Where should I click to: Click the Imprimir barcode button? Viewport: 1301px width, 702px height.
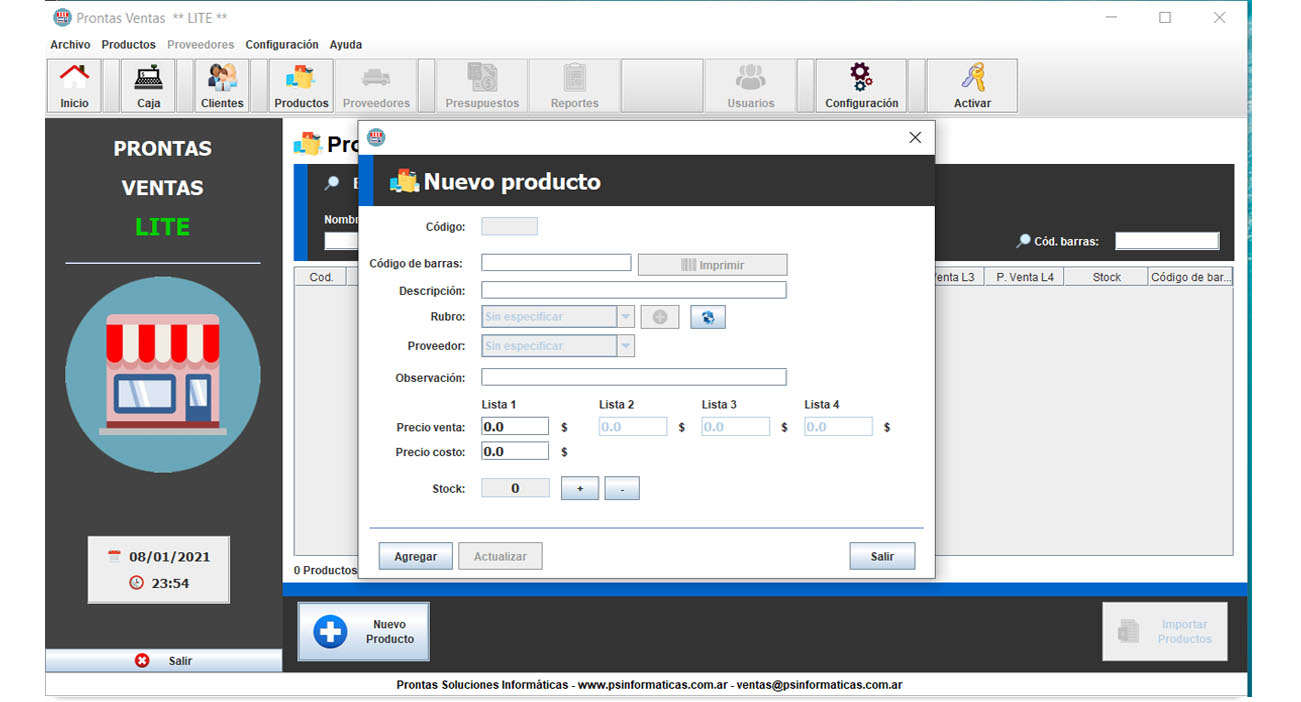tap(712, 265)
